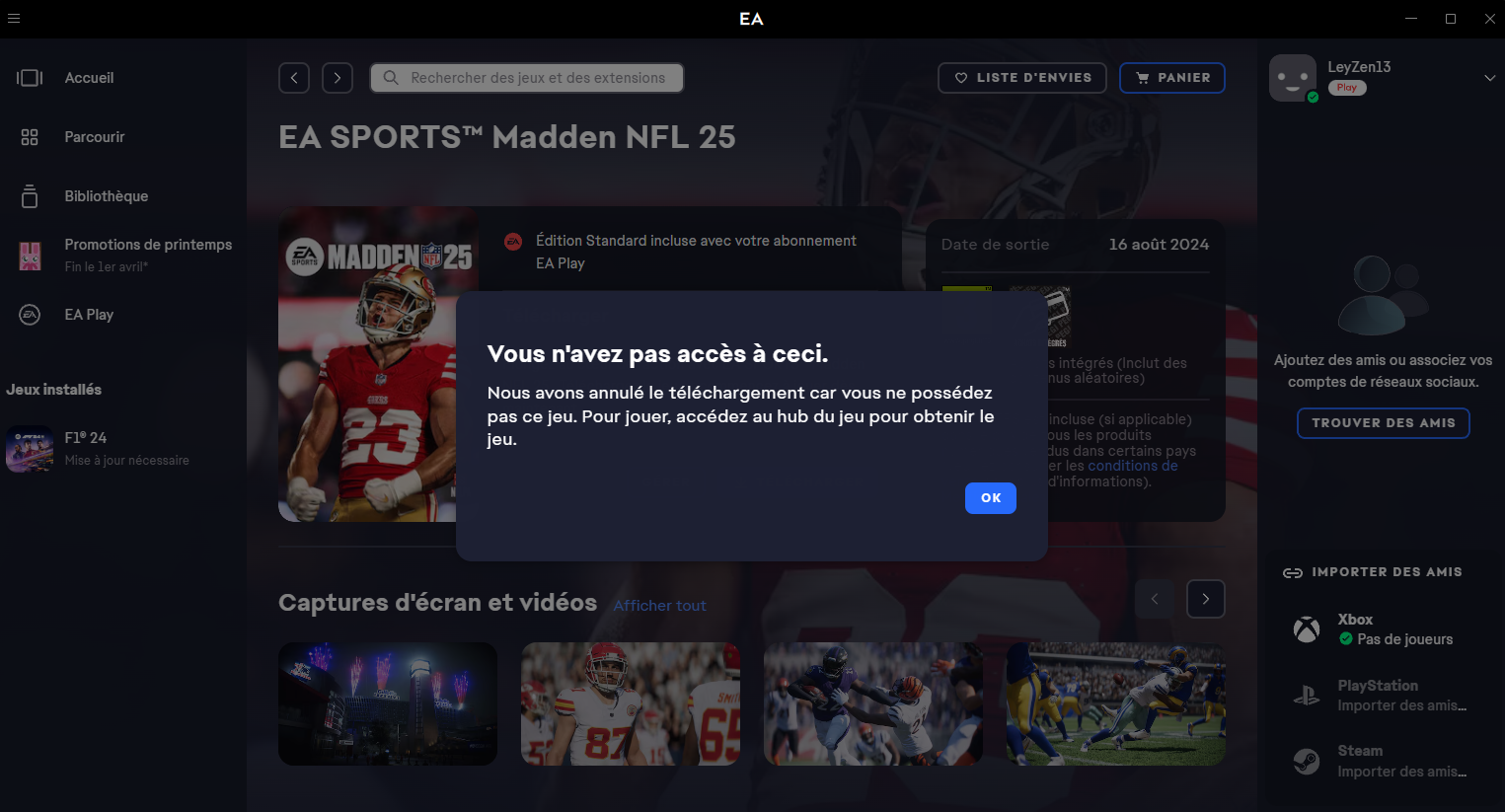Screen dimensions: 1505x812
Task: Click the Xbox logo icon
Action: point(1307,629)
